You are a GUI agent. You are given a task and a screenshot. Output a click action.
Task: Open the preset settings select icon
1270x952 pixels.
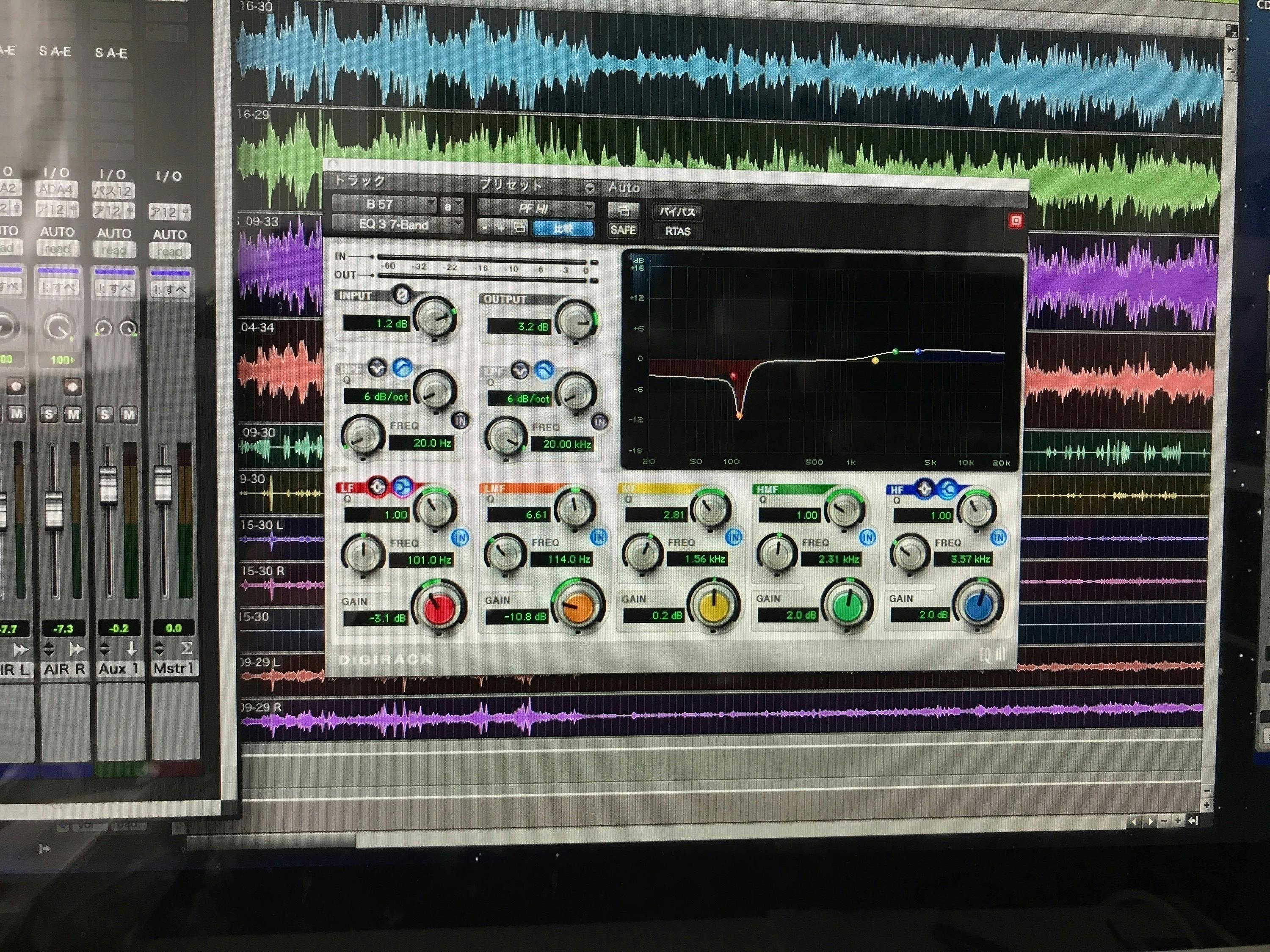tap(519, 228)
